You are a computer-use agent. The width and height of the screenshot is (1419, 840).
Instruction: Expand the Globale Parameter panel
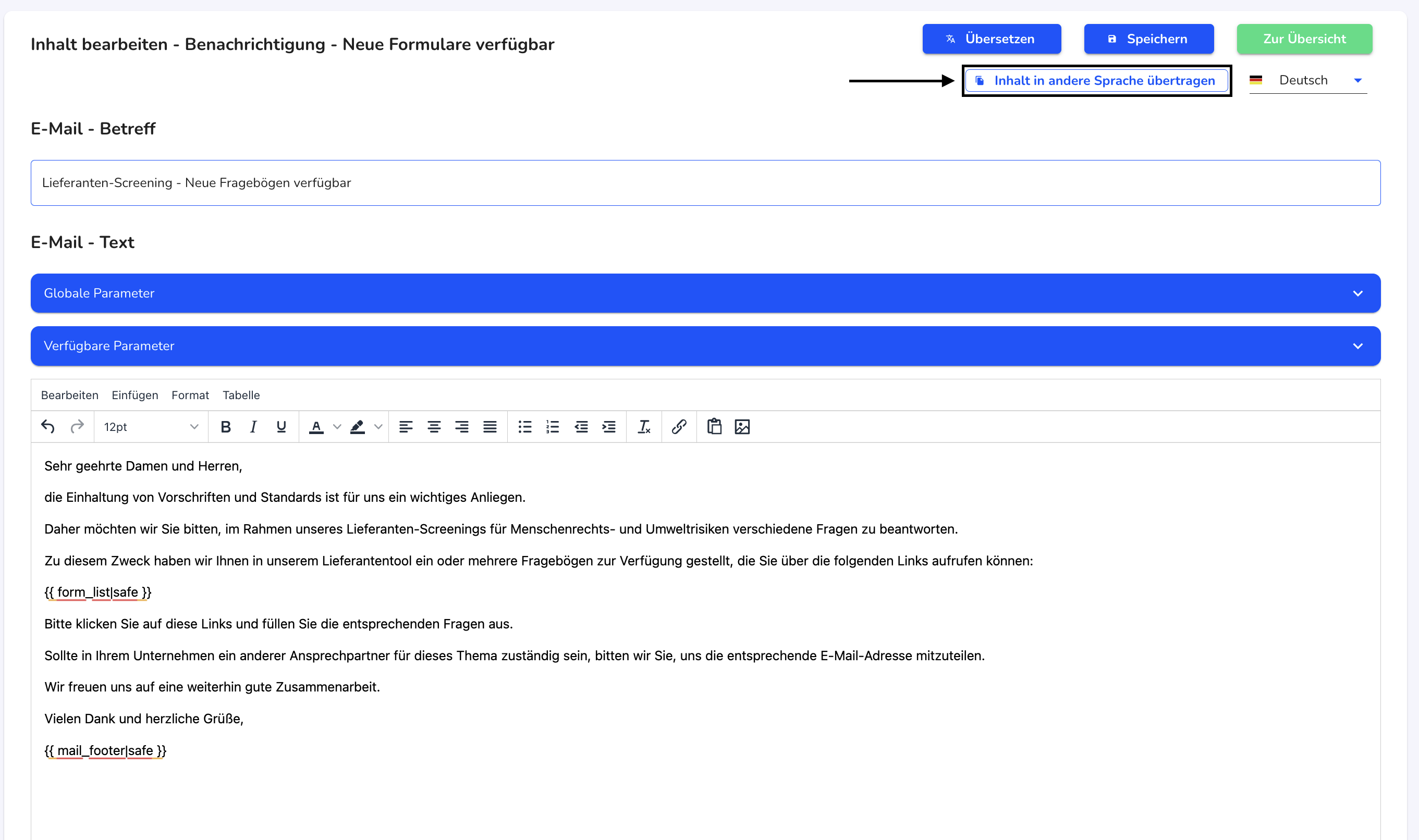[x=705, y=293]
